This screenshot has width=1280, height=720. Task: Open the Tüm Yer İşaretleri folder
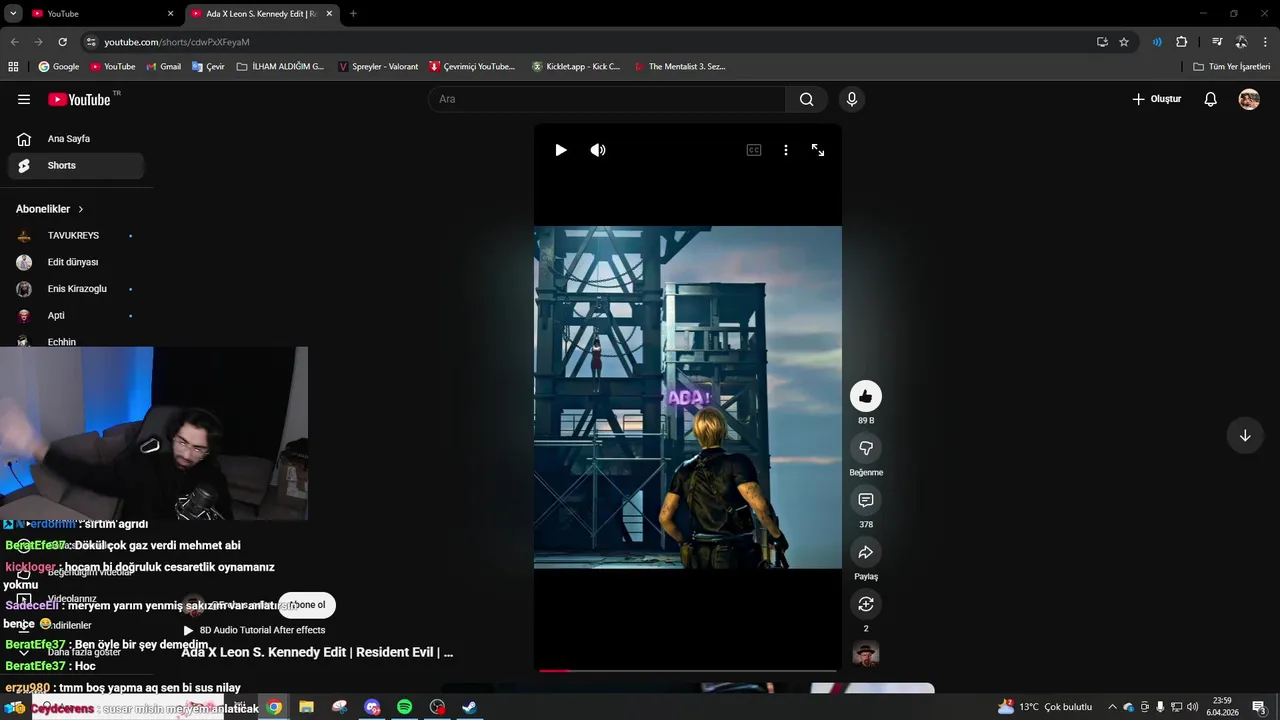[1231, 67]
